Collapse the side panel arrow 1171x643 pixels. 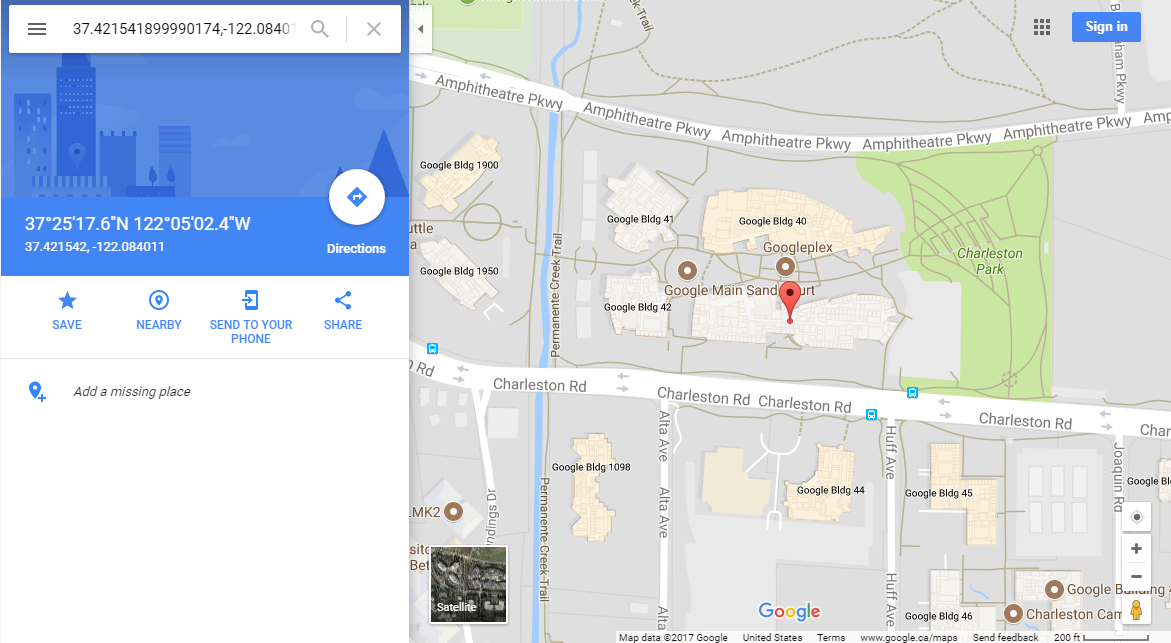420,29
